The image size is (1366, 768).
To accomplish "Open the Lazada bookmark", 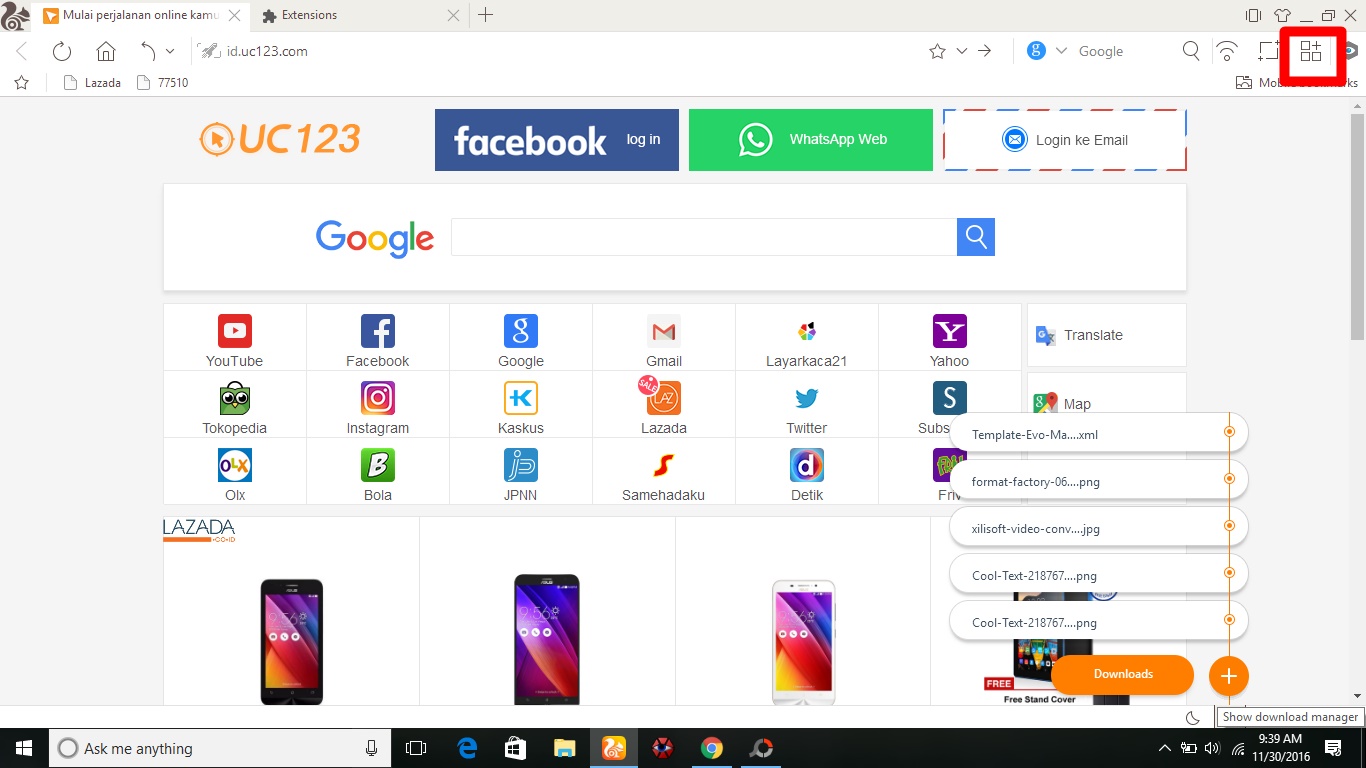I will (x=92, y=83).
